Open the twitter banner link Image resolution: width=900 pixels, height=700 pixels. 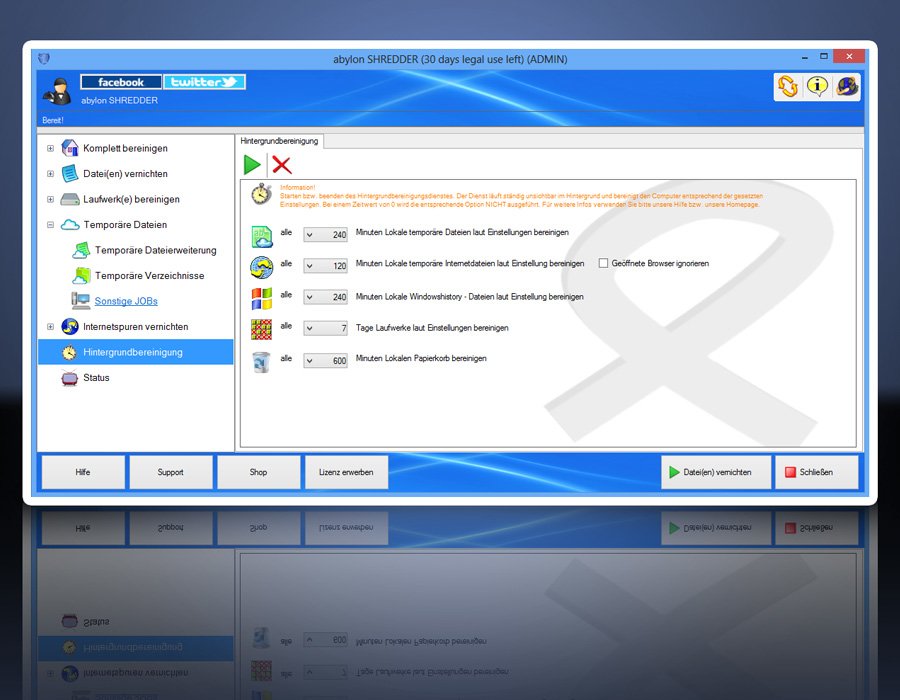tap(204, 82)
